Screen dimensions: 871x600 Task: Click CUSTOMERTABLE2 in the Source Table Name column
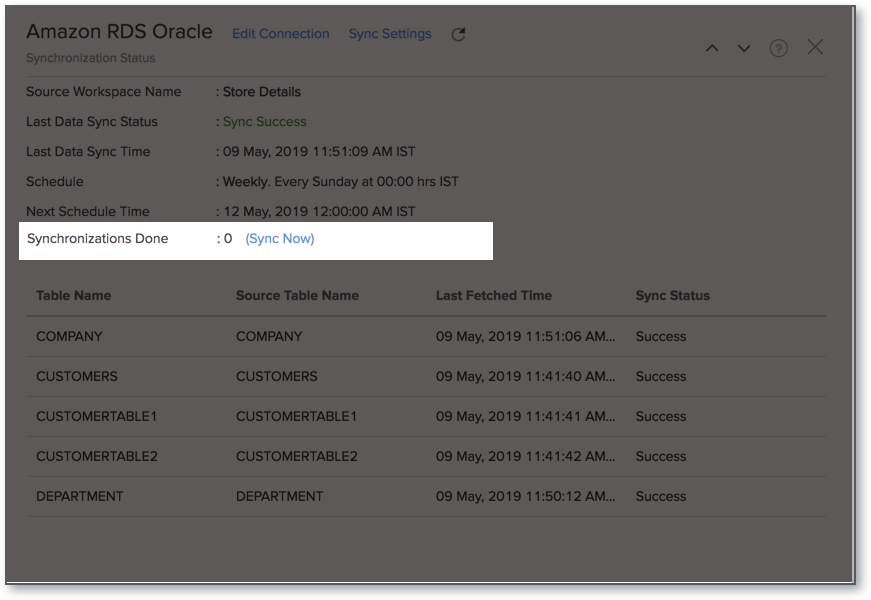coord(297,457)
